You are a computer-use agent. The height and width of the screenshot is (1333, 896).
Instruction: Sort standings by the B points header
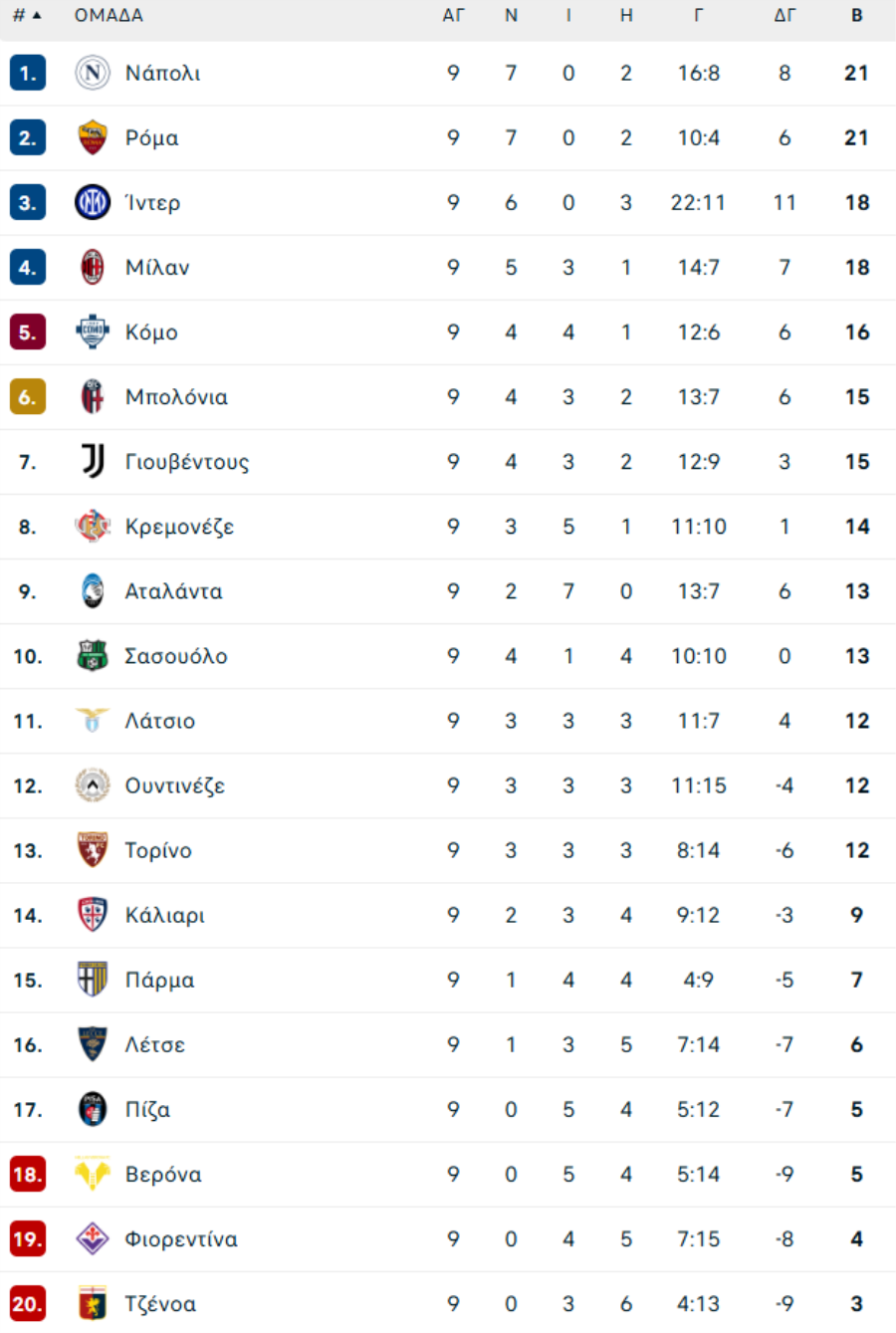[856, 16]
